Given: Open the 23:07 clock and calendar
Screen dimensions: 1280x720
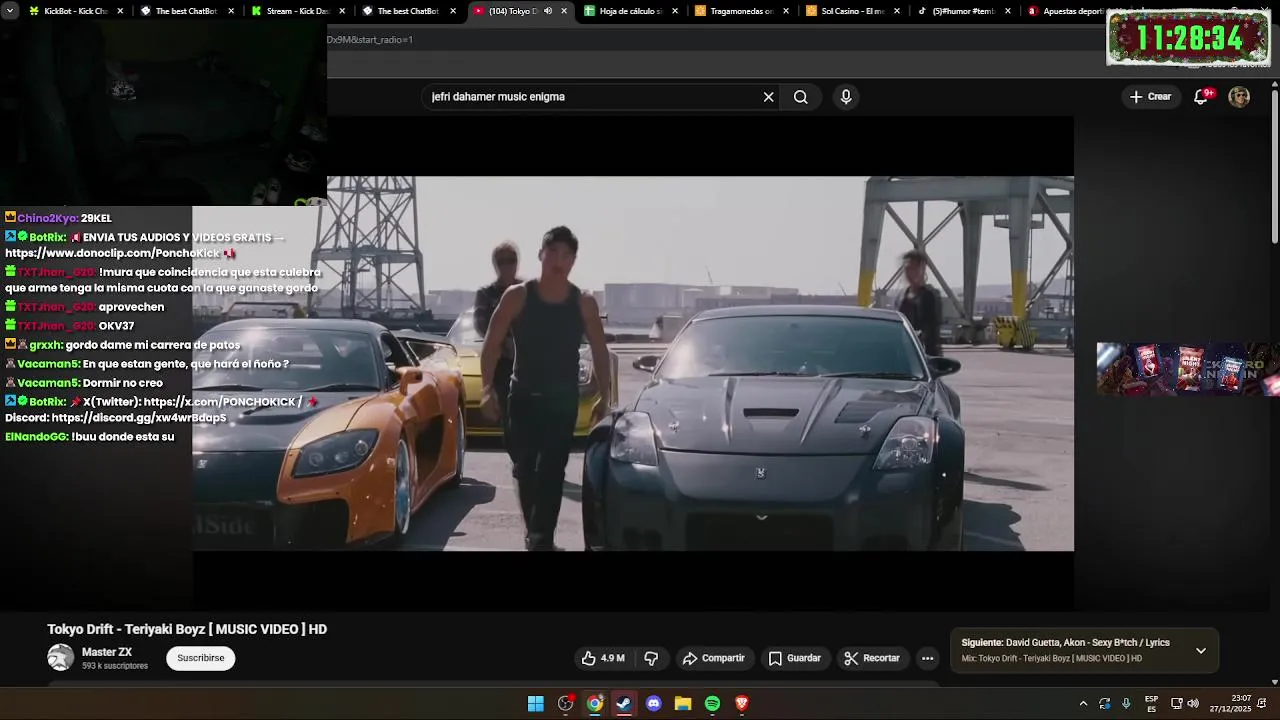Looking at the screenshot, I should pos(1230,704).
